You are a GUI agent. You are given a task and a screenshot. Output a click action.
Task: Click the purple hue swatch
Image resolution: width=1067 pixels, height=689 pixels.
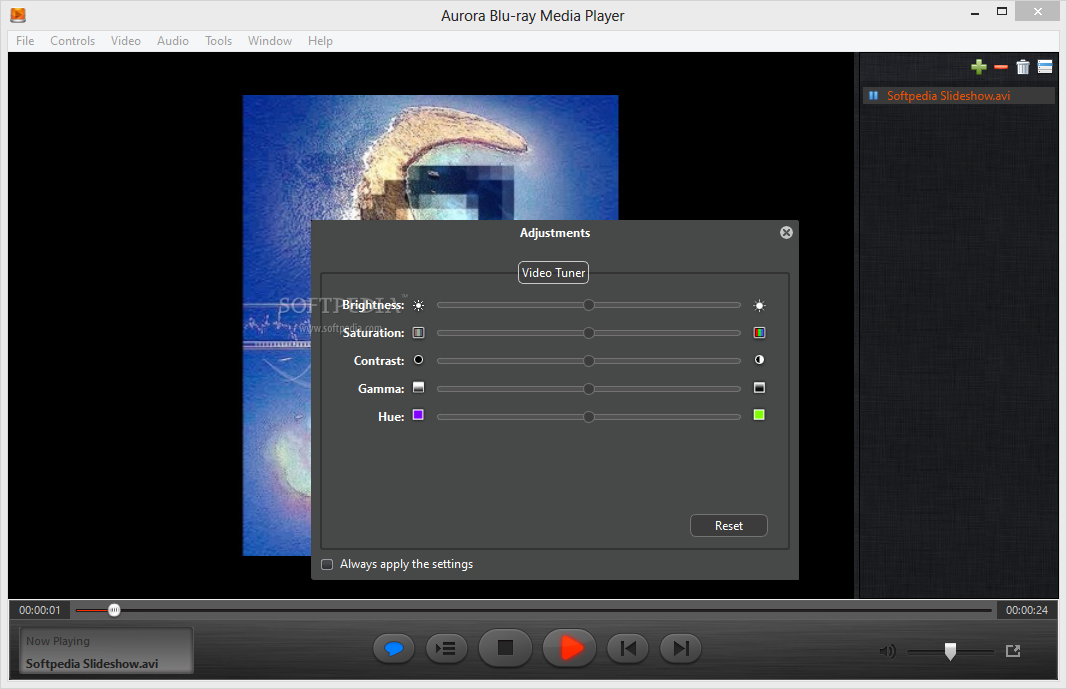point(418,415)
